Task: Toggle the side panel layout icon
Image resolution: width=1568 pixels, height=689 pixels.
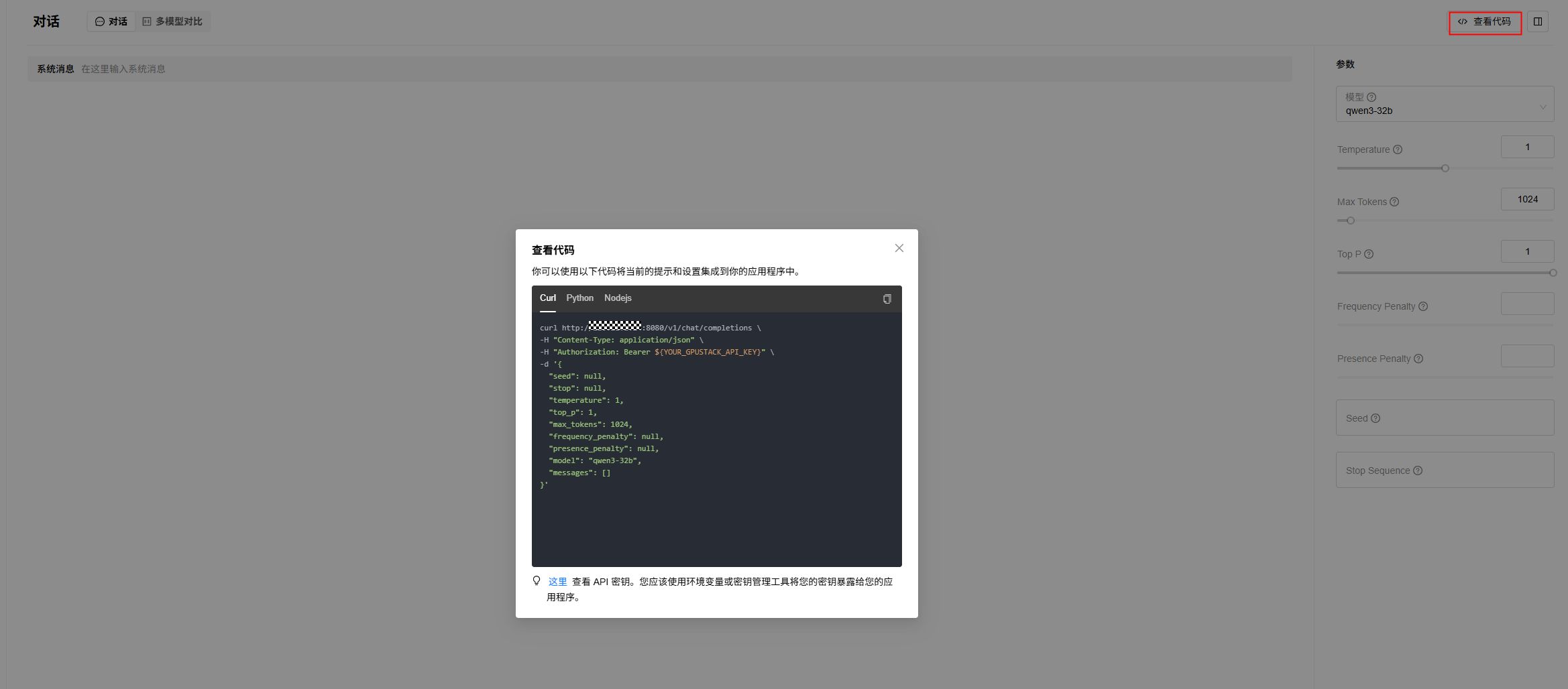Action: [1537, 22]
